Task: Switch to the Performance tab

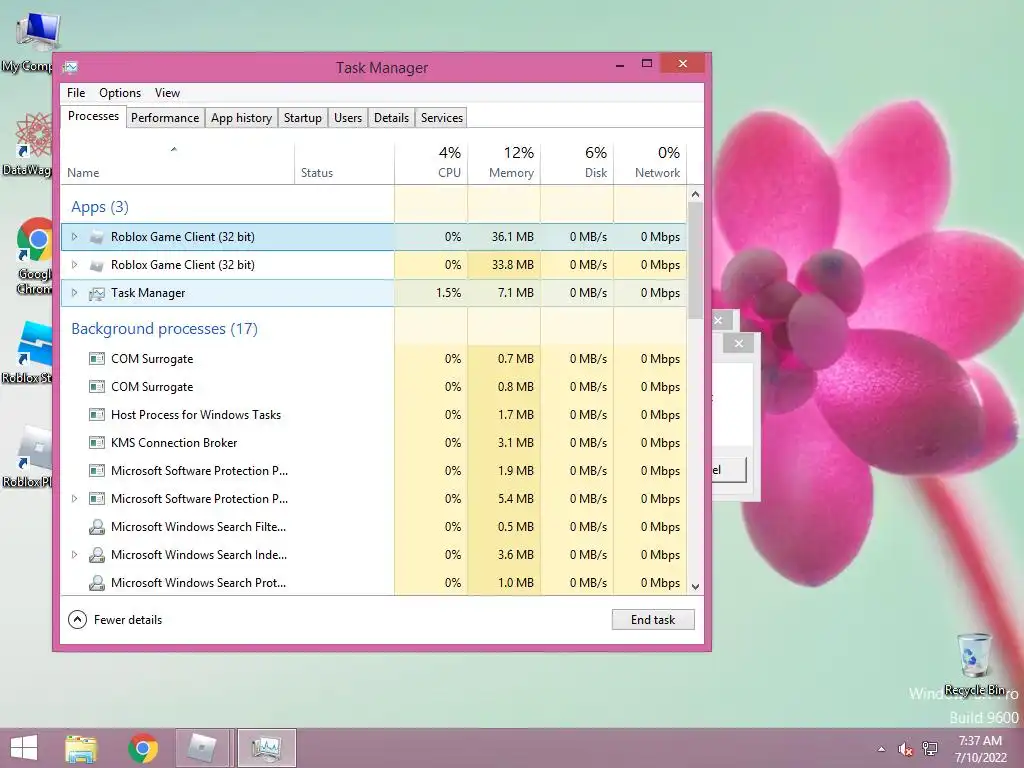Action: coord(165,118)
